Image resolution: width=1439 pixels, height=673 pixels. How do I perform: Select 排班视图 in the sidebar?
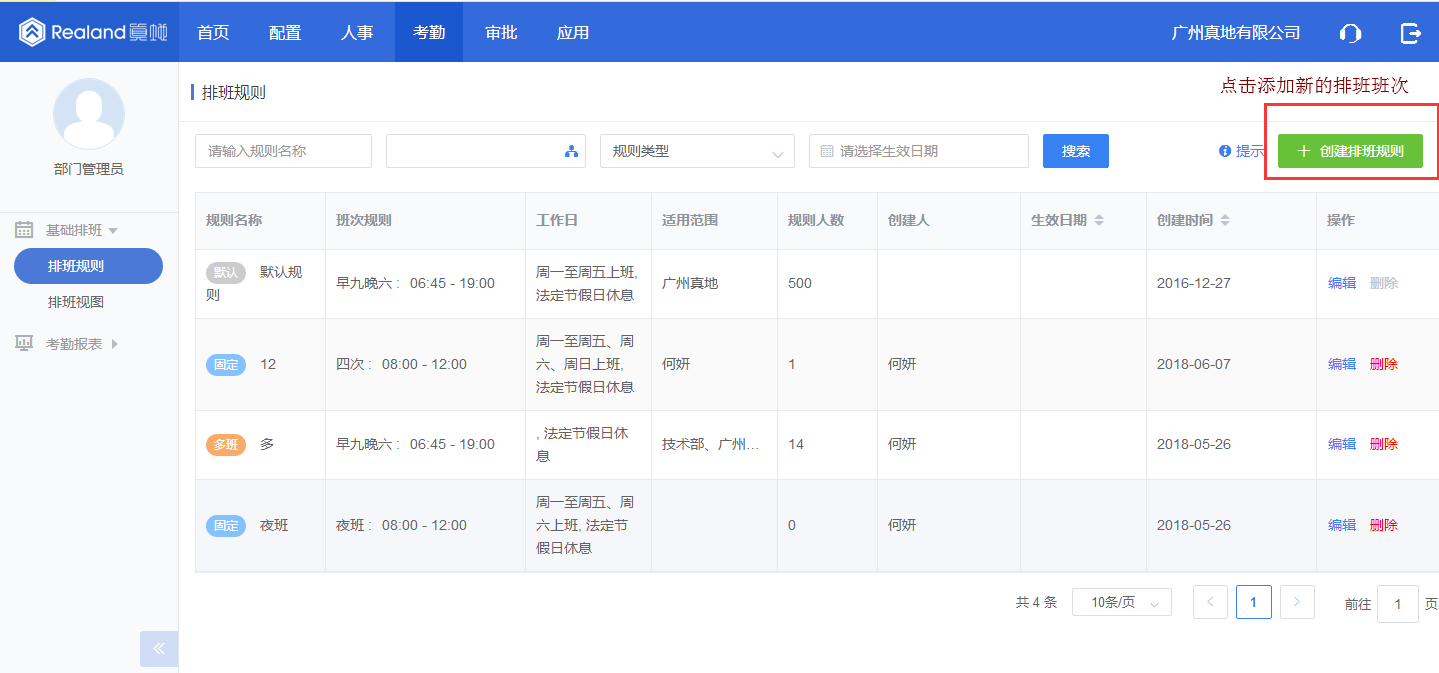[76, 302]
